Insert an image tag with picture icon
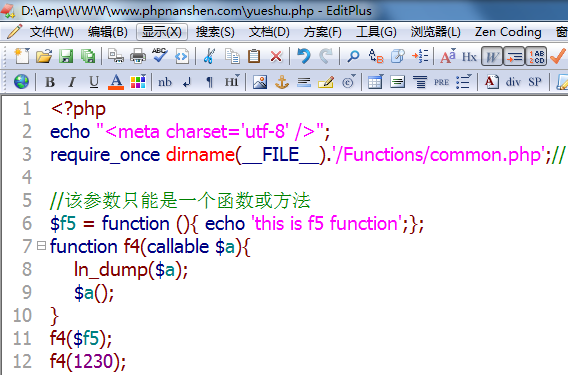568x375 pixels. click(x=260, y=82)
